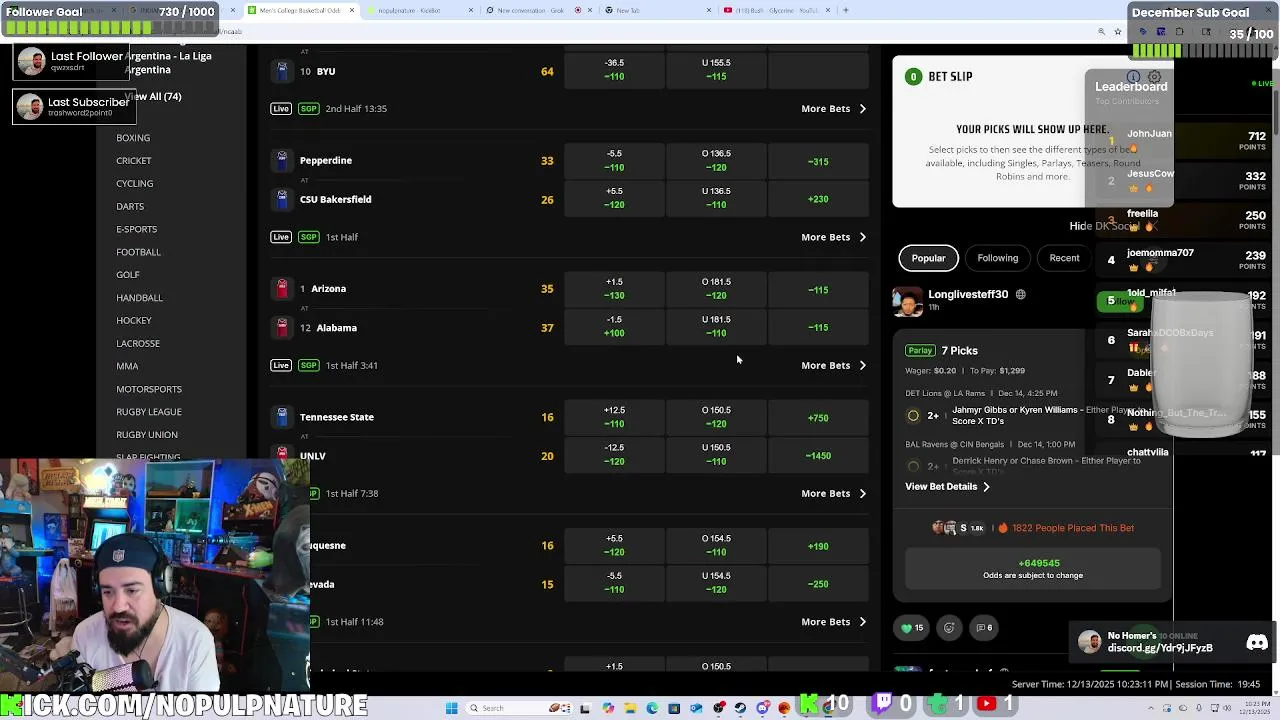Click the BYU team logo

click(x=282, y=71)
